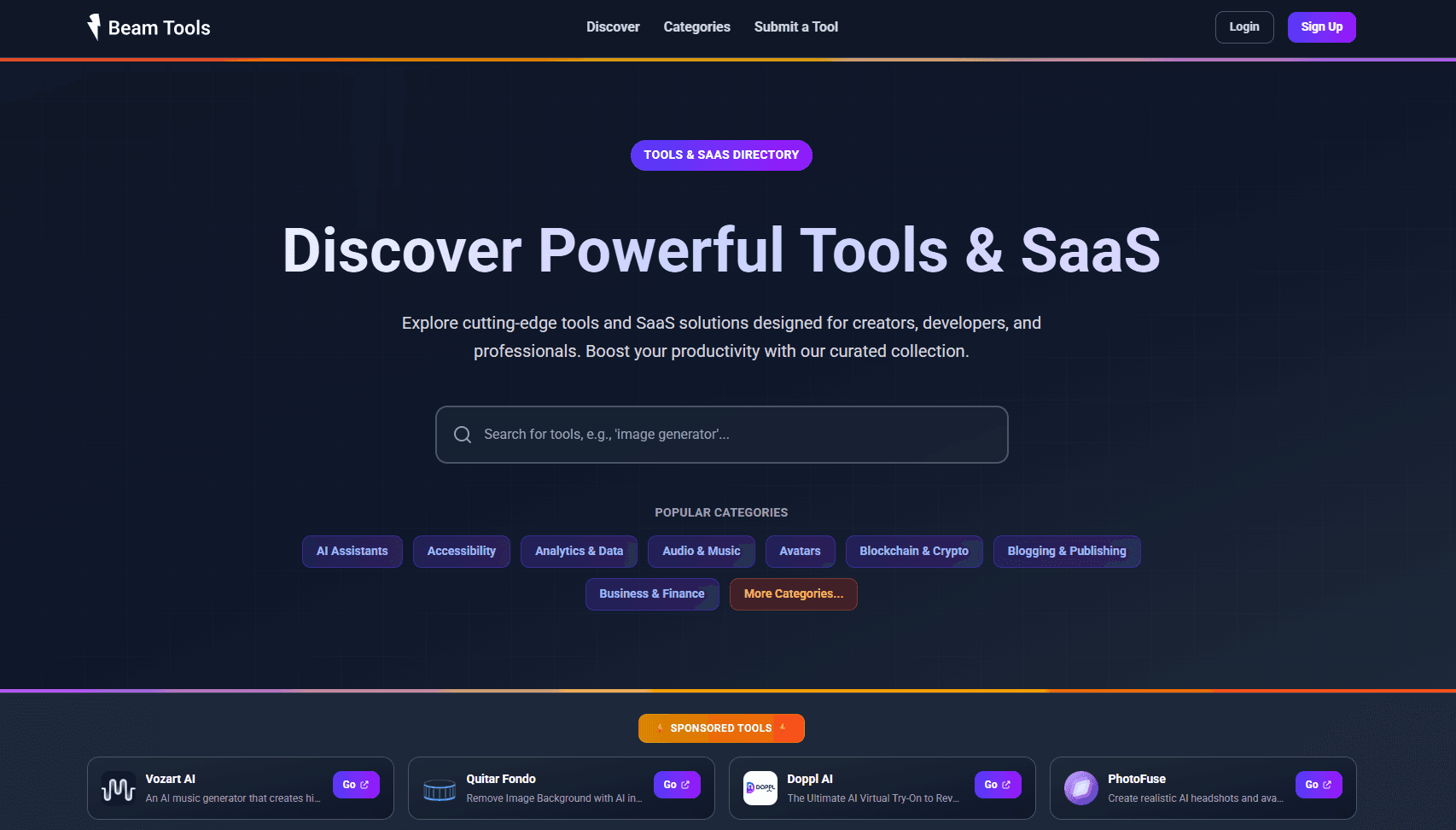Open the Blockchain & Crypto category
1456x830 pixels.
click(913, 551)
